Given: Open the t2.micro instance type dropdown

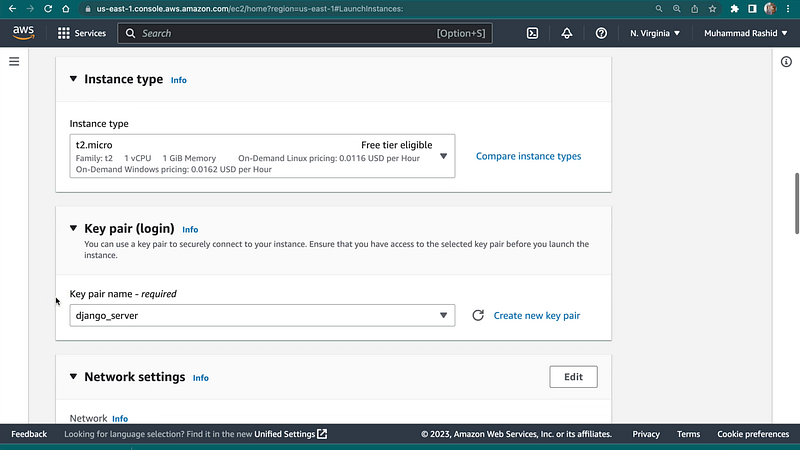Looking at the screenshot, I should tap(262, 156).
